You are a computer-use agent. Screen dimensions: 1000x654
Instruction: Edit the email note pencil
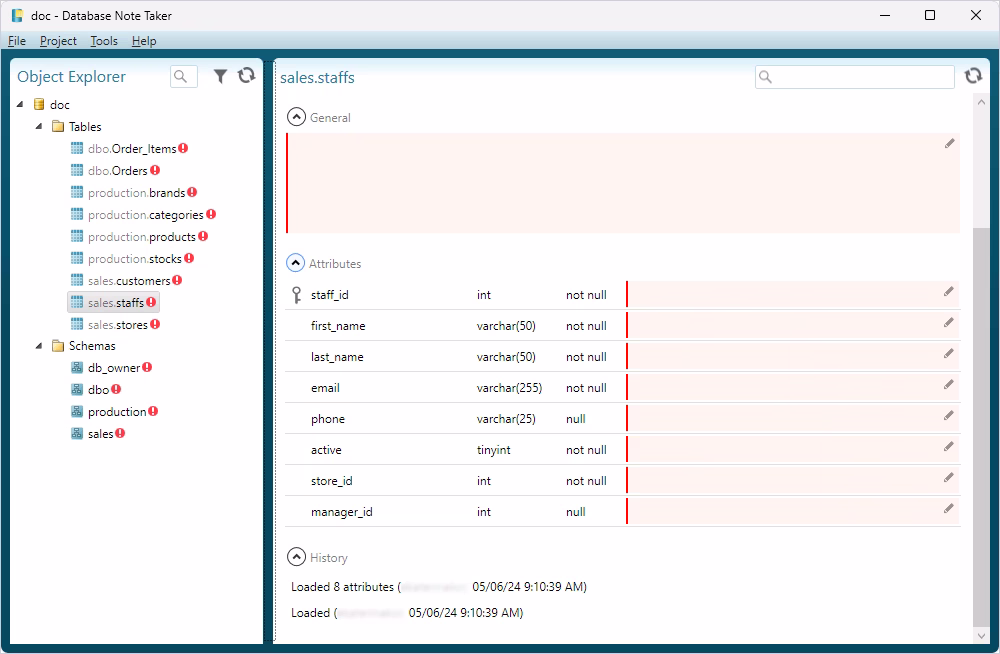click(949, 385)
